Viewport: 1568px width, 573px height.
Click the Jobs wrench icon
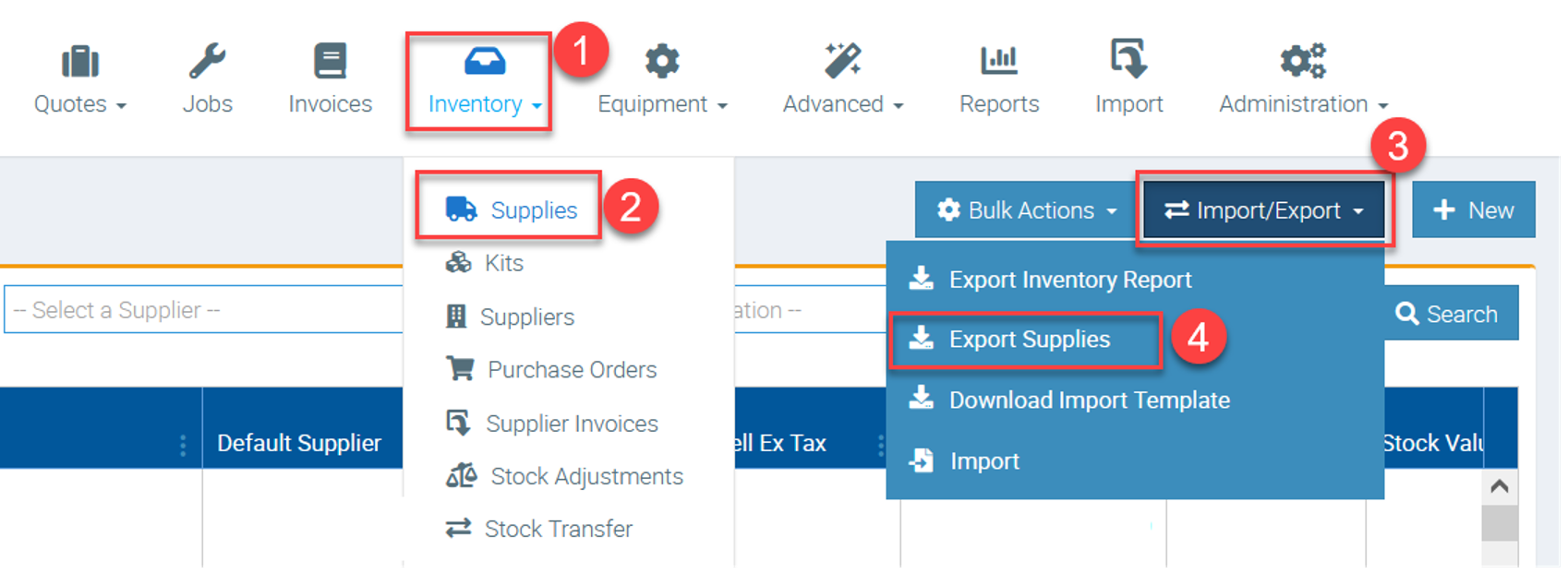point(207,62)
